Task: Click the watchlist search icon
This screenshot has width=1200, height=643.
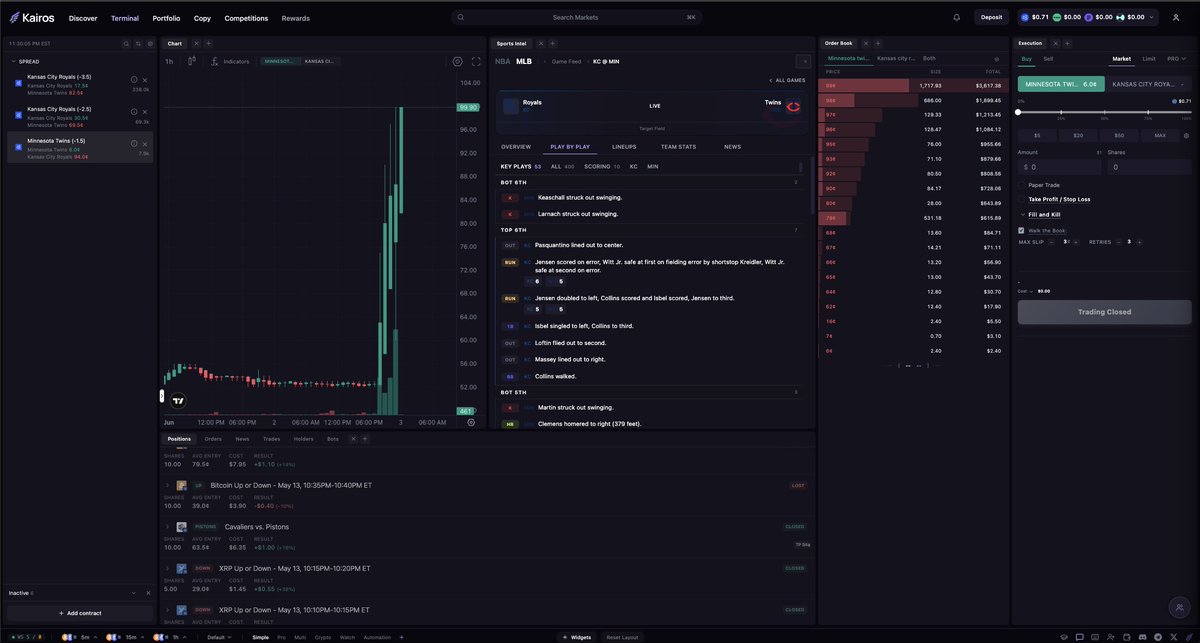Action: coord(126,44)
